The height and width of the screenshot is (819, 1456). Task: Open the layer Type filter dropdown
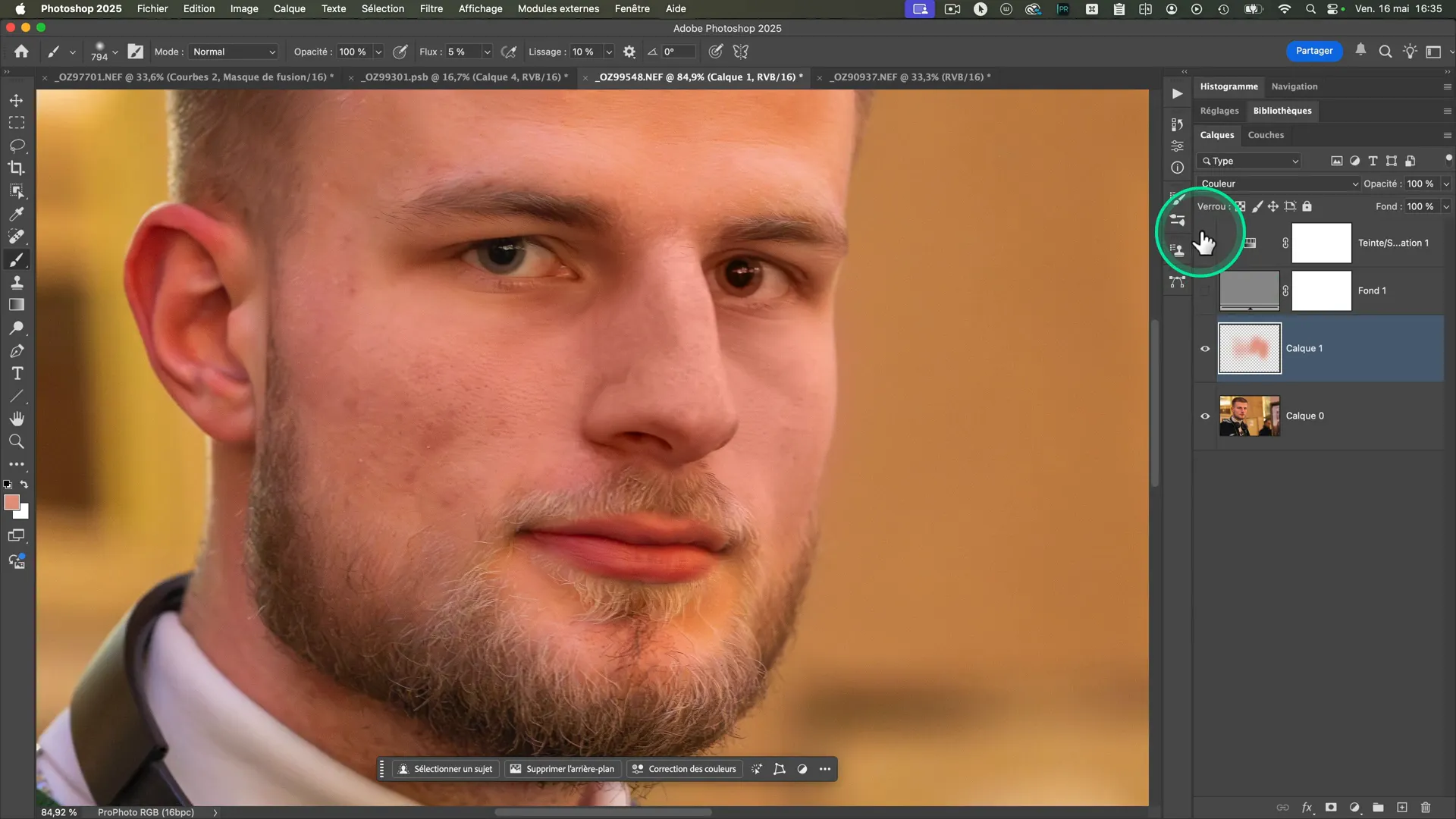pyautogui.click(x=1249, y=161)
